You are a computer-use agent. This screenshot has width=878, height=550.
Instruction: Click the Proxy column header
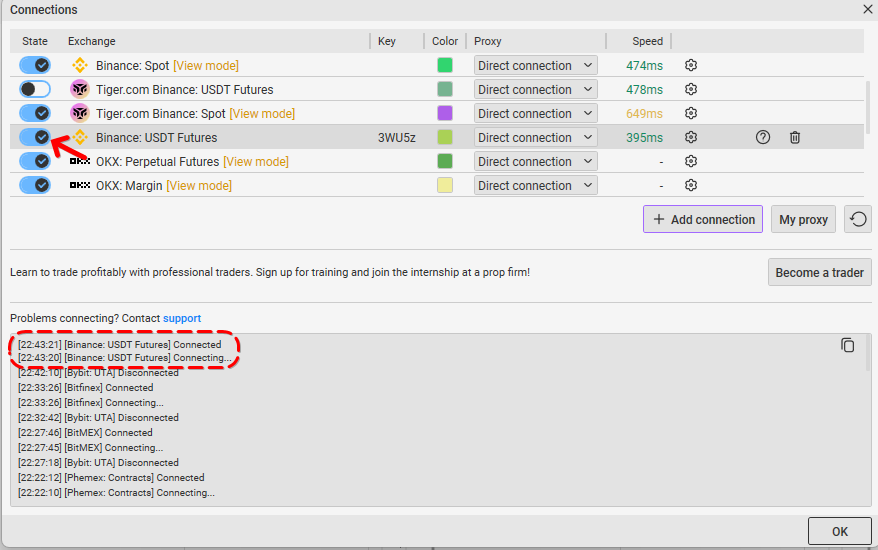tap(488, 41)
